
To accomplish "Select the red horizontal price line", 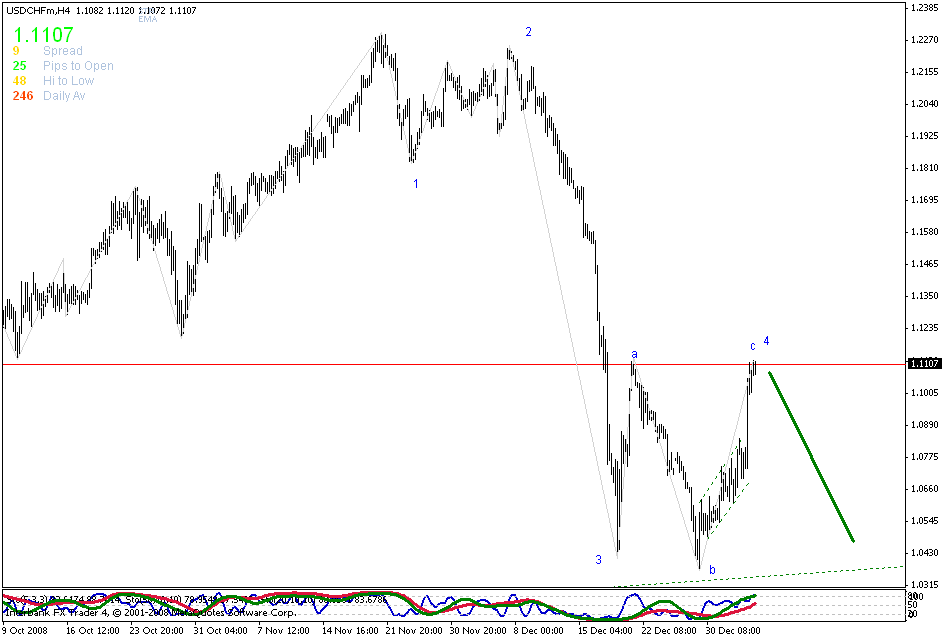I will tap(300, 364).
